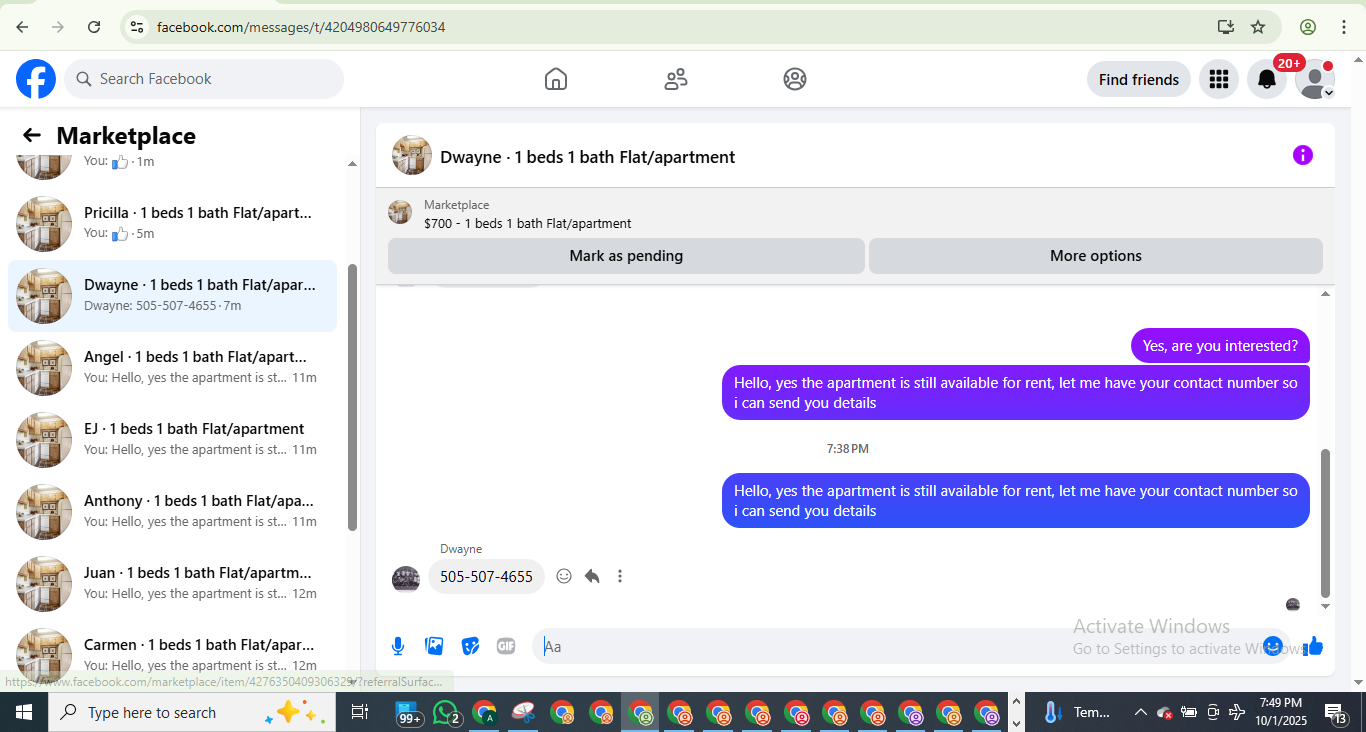This screenshot has height=732, width=1366.
Task: Click More options button
Action: (1096, 256)
